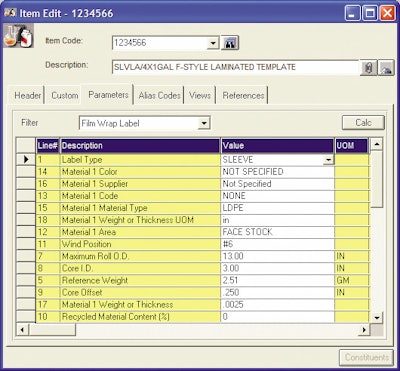This screenshot has width=400, height=371.
Task: Click the Not Specified value for Material 1 Supplier
Action: click(277, 184)
